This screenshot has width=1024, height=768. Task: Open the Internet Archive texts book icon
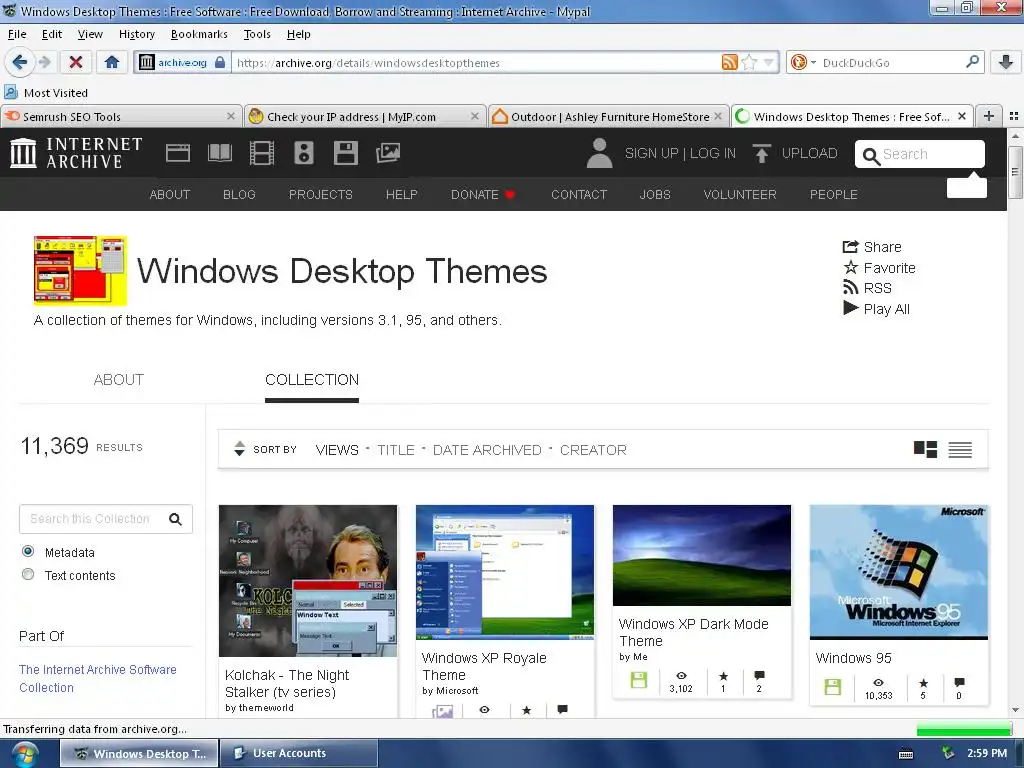[x=219, y=153]
